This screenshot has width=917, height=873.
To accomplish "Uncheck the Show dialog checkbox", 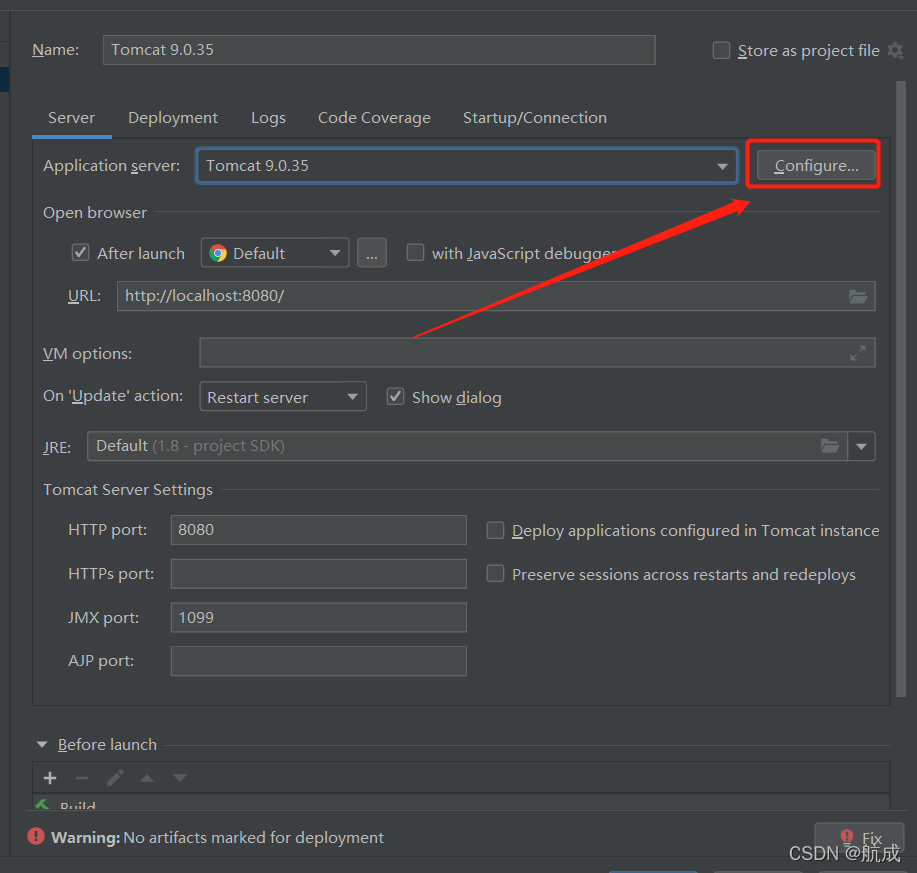I will (x=395, y=396).
